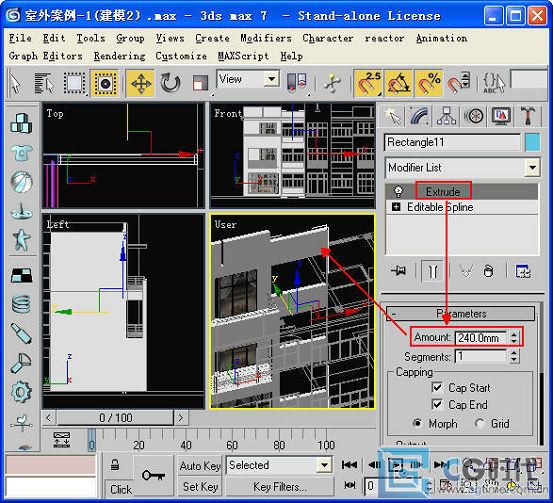Activate the Select and Rotate tool
The image size is (553, 503).
click(170, 84)
